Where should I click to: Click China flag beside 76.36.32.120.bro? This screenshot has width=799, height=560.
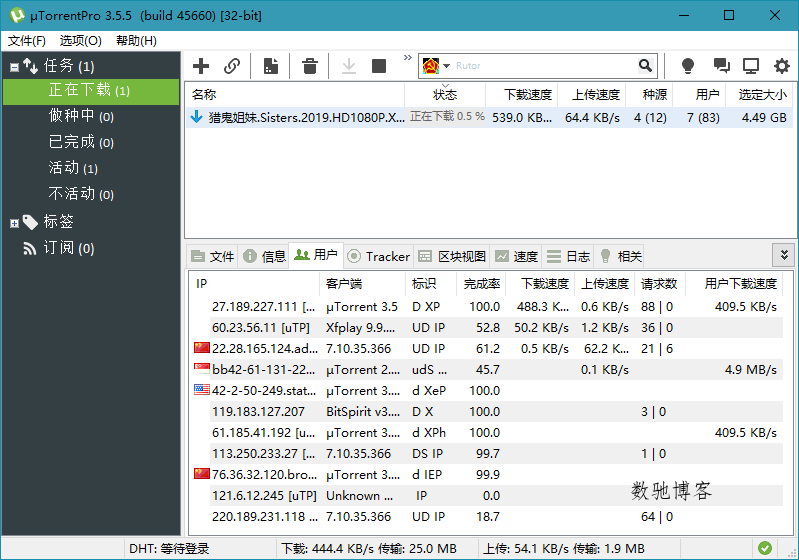coord(202,474)
